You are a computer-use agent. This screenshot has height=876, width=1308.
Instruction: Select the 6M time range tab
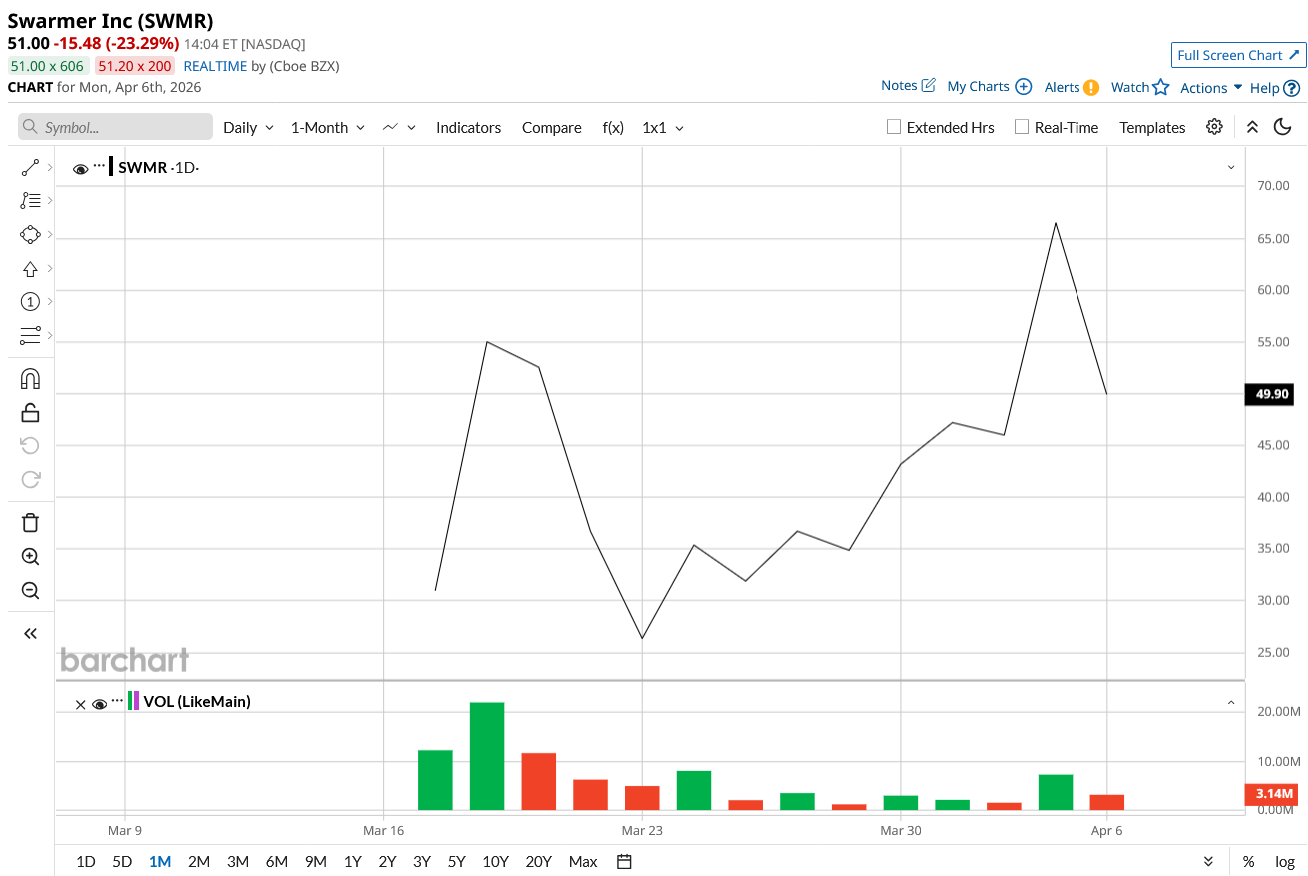(x=277, y=861)
